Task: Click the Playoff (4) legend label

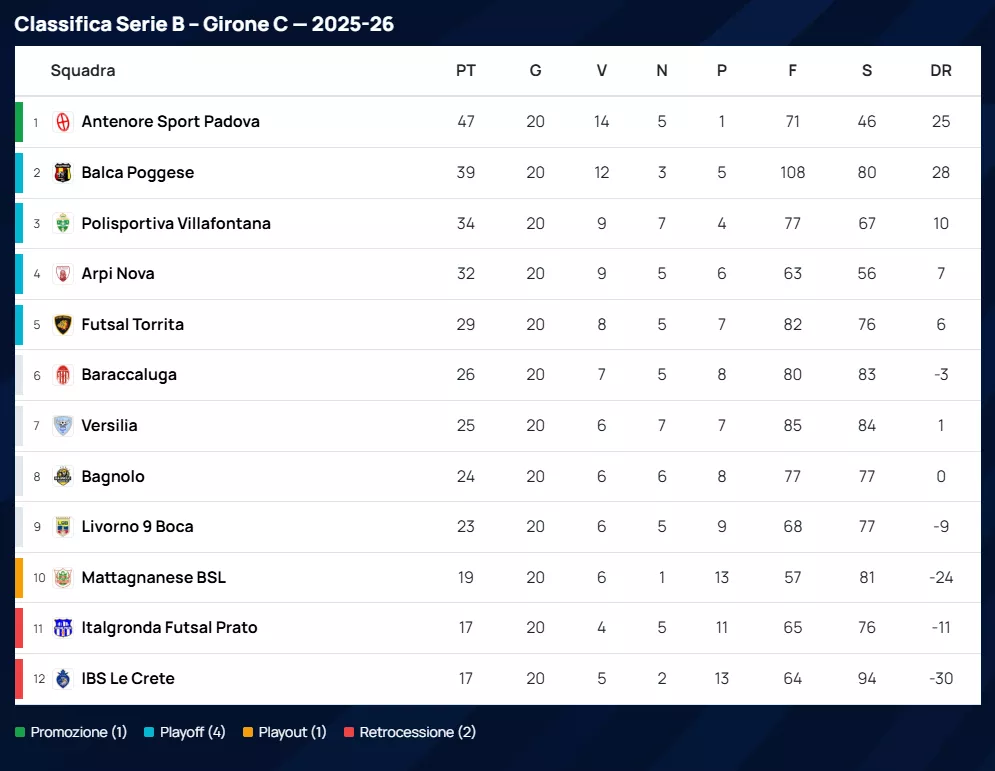Action: tap(193, 732)
